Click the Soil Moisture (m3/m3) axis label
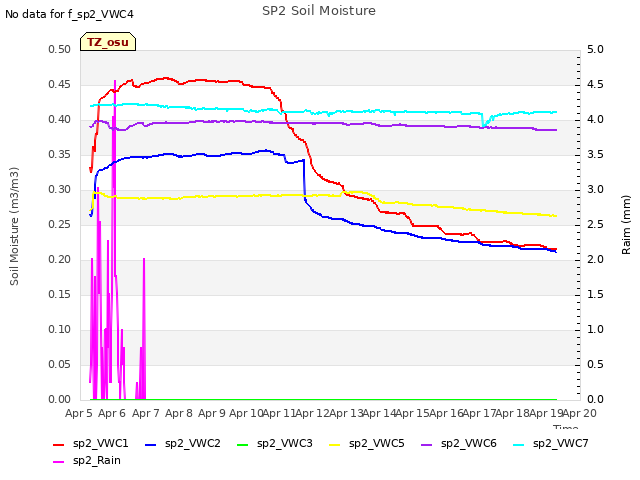This screenshot has height=480, width=640. (14, 226)
